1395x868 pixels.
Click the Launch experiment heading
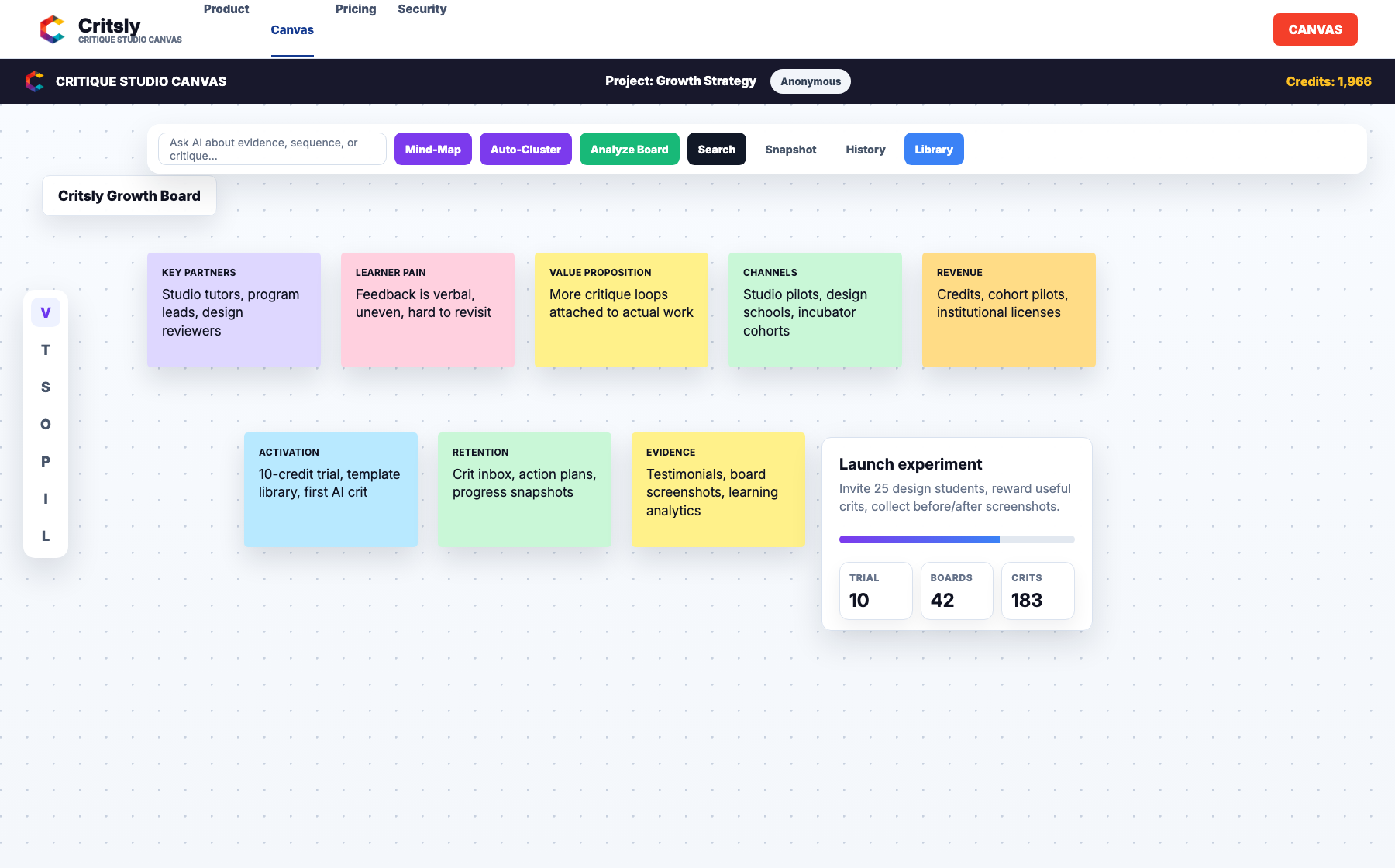[911, 464]
